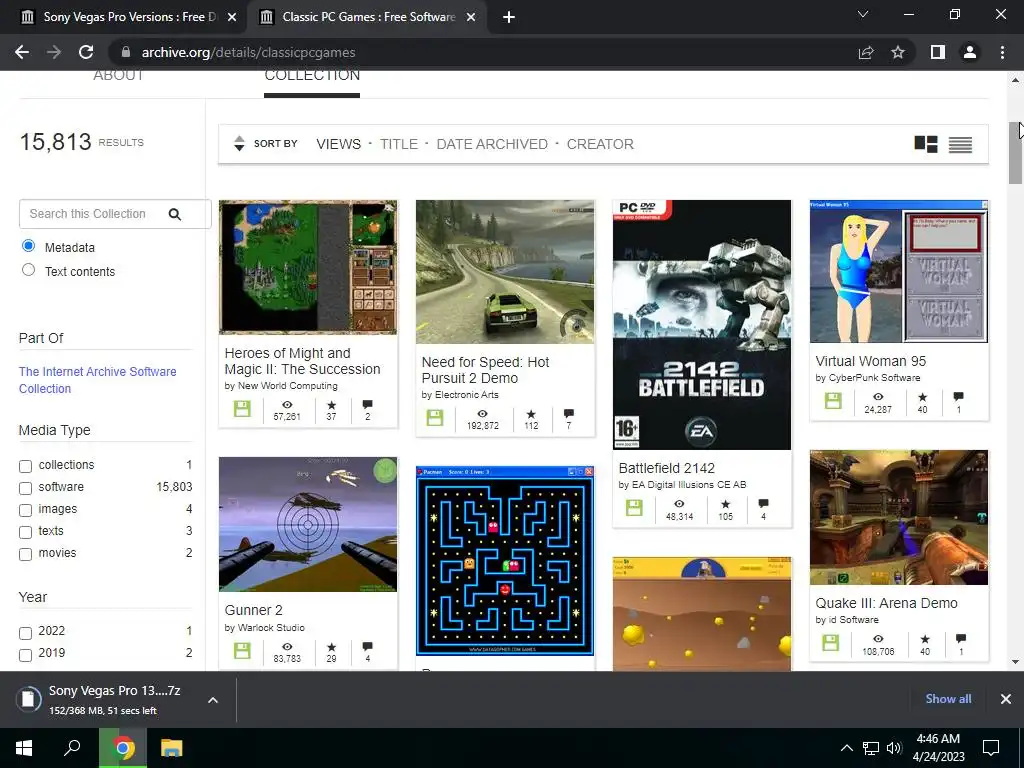The width and height of the screenshot is (1024, 768).
Task: Share this page icon in address bar
Action: click(x=866, y=52)
